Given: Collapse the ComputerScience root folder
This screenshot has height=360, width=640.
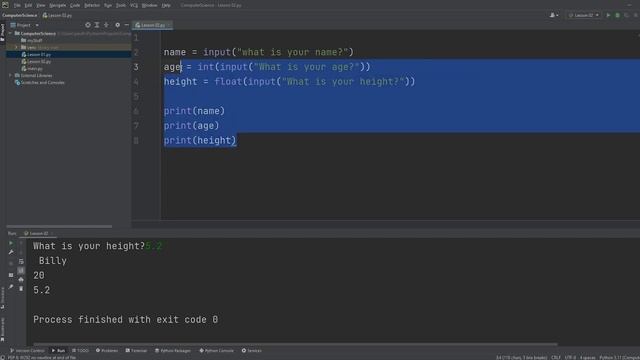Looking at the screenshot, I should tap(11, 33).
